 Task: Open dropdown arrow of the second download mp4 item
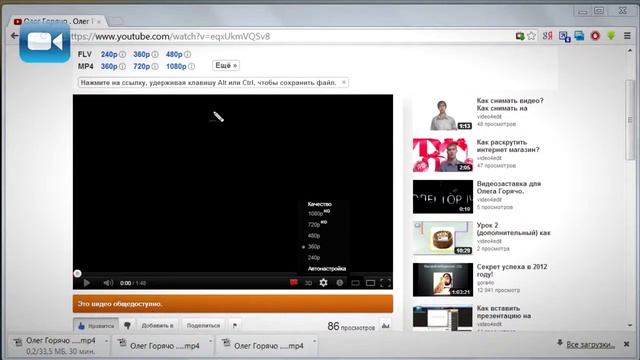pos(211,341)
